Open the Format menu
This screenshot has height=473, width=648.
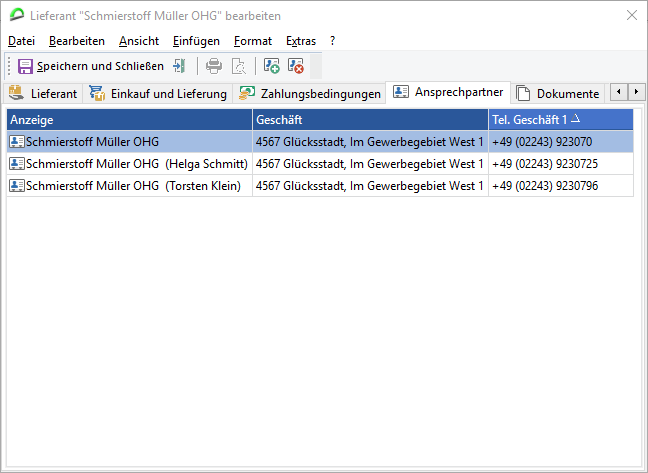pyautogui.click(x=253, y=41)
